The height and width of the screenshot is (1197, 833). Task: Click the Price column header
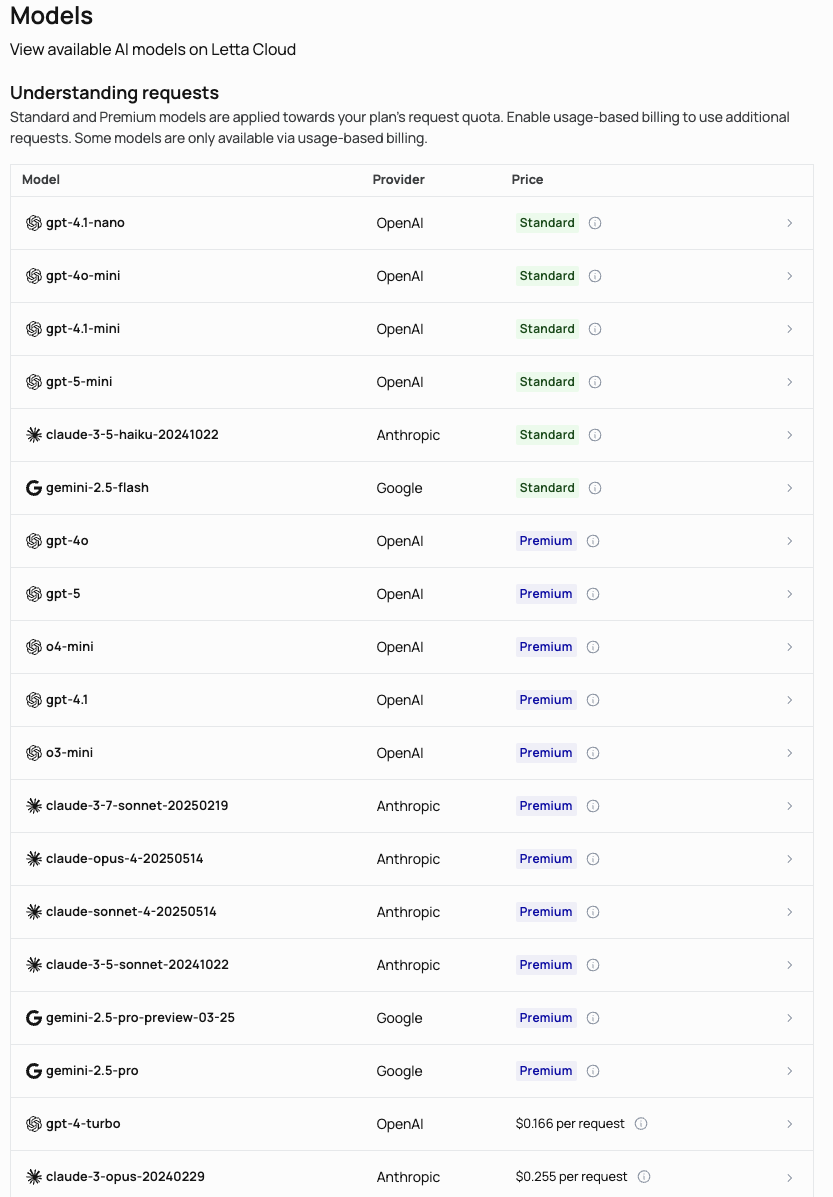(x=528, y=180)
